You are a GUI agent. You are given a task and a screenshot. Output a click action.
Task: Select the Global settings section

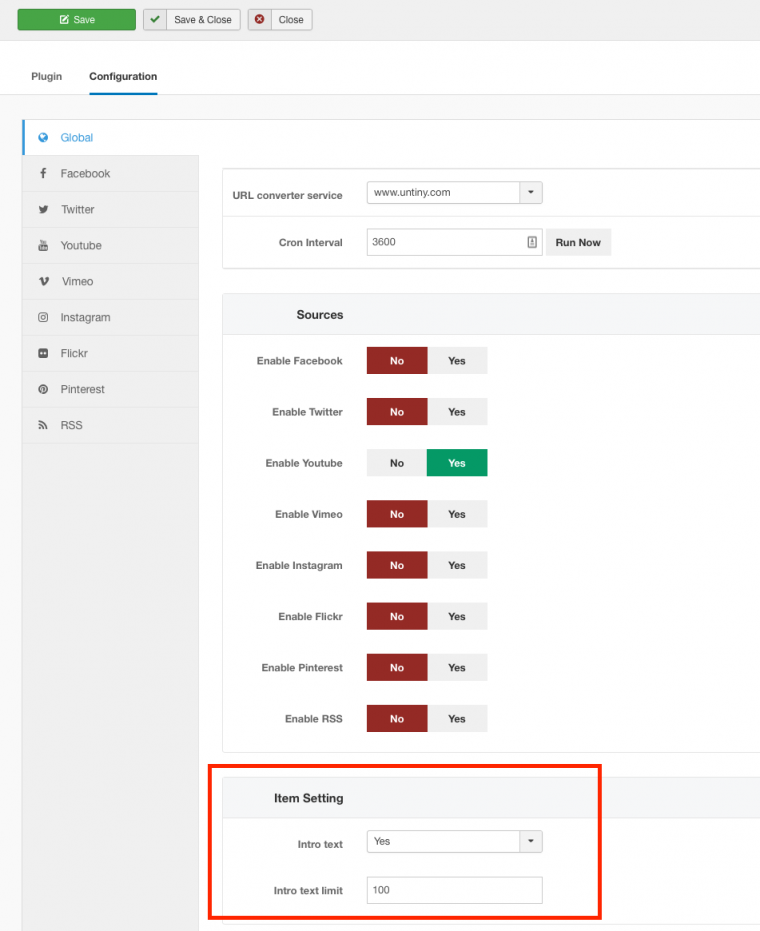[110, 138]
